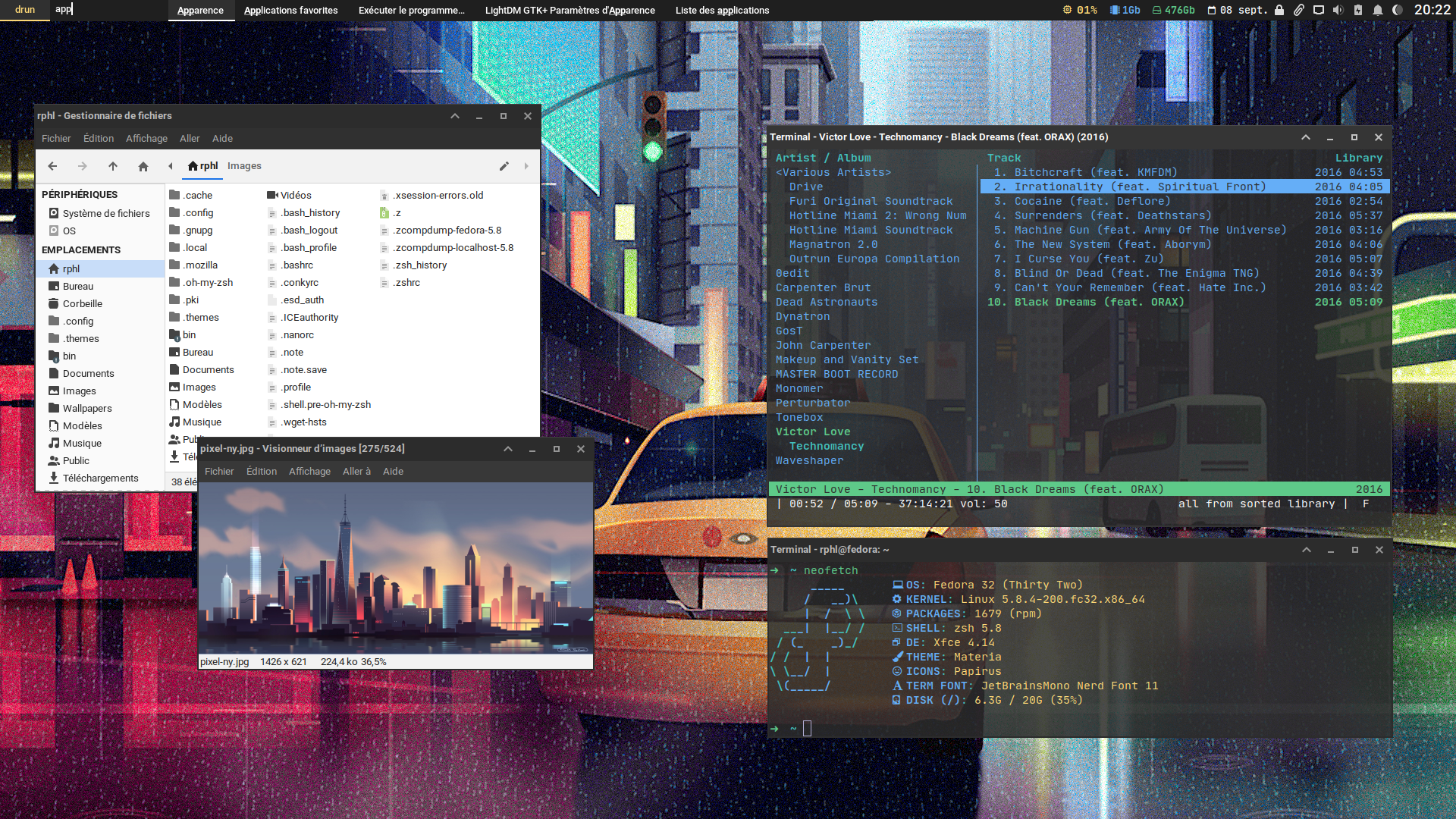Go to parent folder with up arrow
The image size is (1456, 819).
[113, 166]
